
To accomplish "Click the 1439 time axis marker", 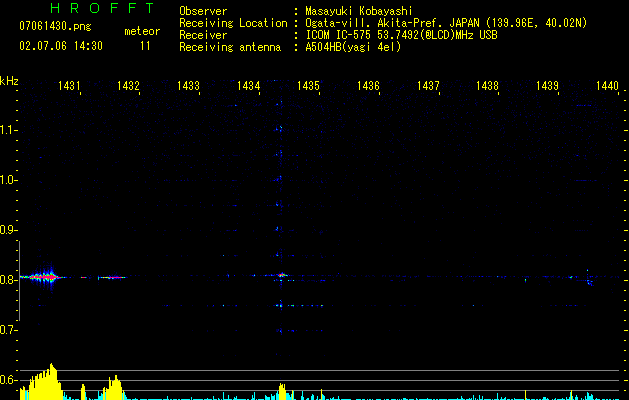I will coord(548,86).
